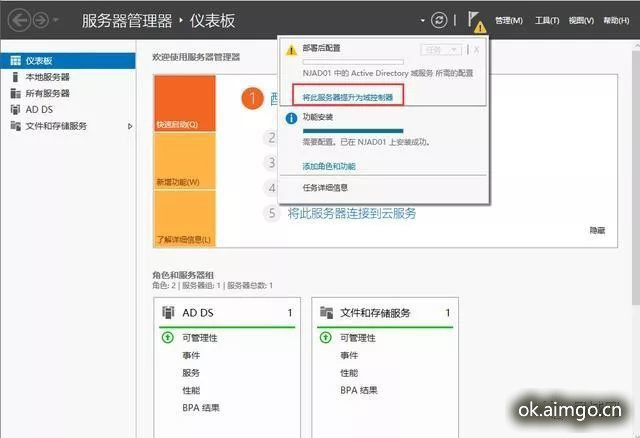Open the 帮助(H) menu
This screenshot has width=640, height=438.
tap(616, 20)
